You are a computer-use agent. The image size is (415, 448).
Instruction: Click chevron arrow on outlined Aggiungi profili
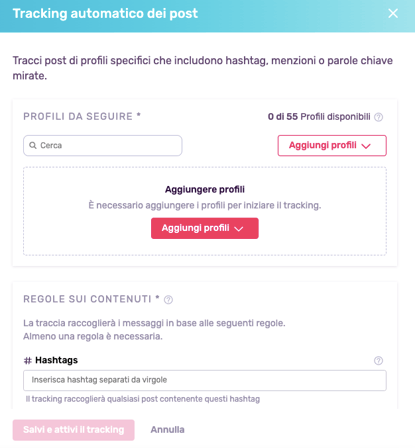coord(366,146)
